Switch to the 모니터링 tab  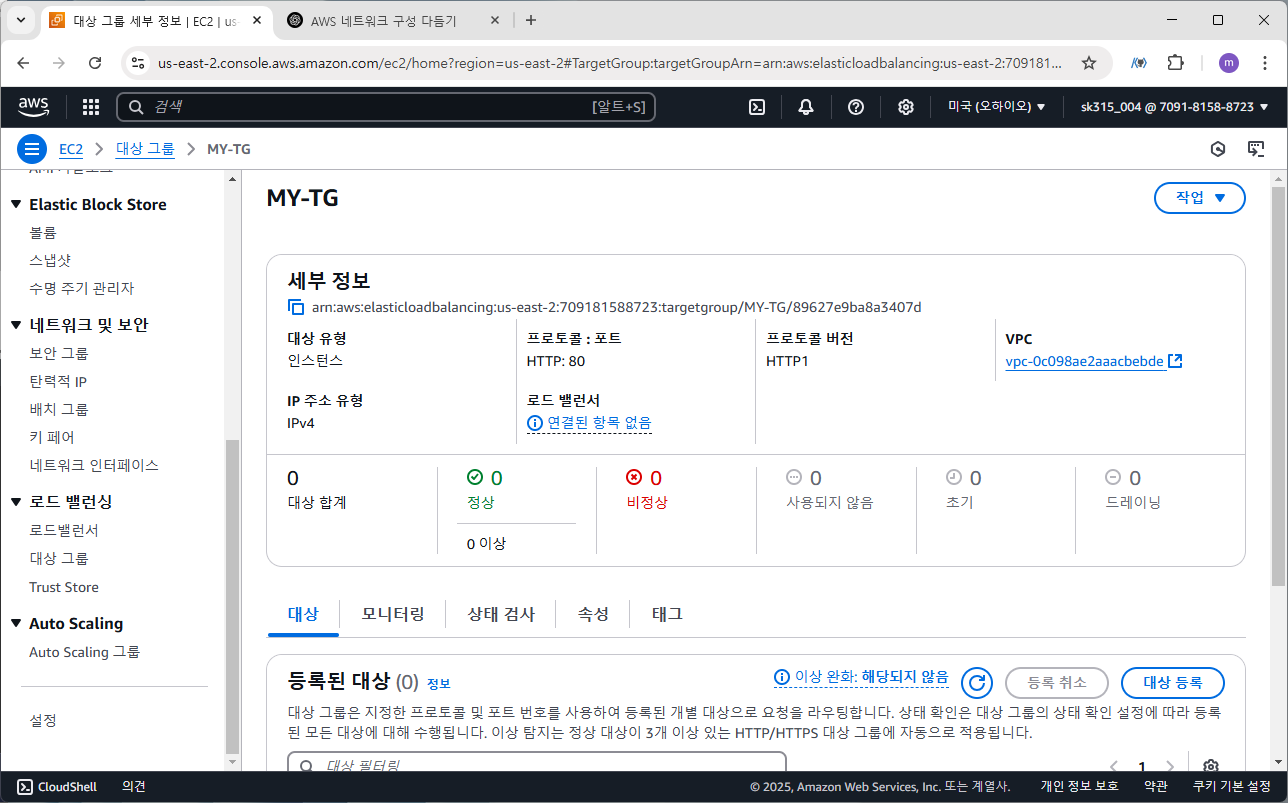coord(393,614)
